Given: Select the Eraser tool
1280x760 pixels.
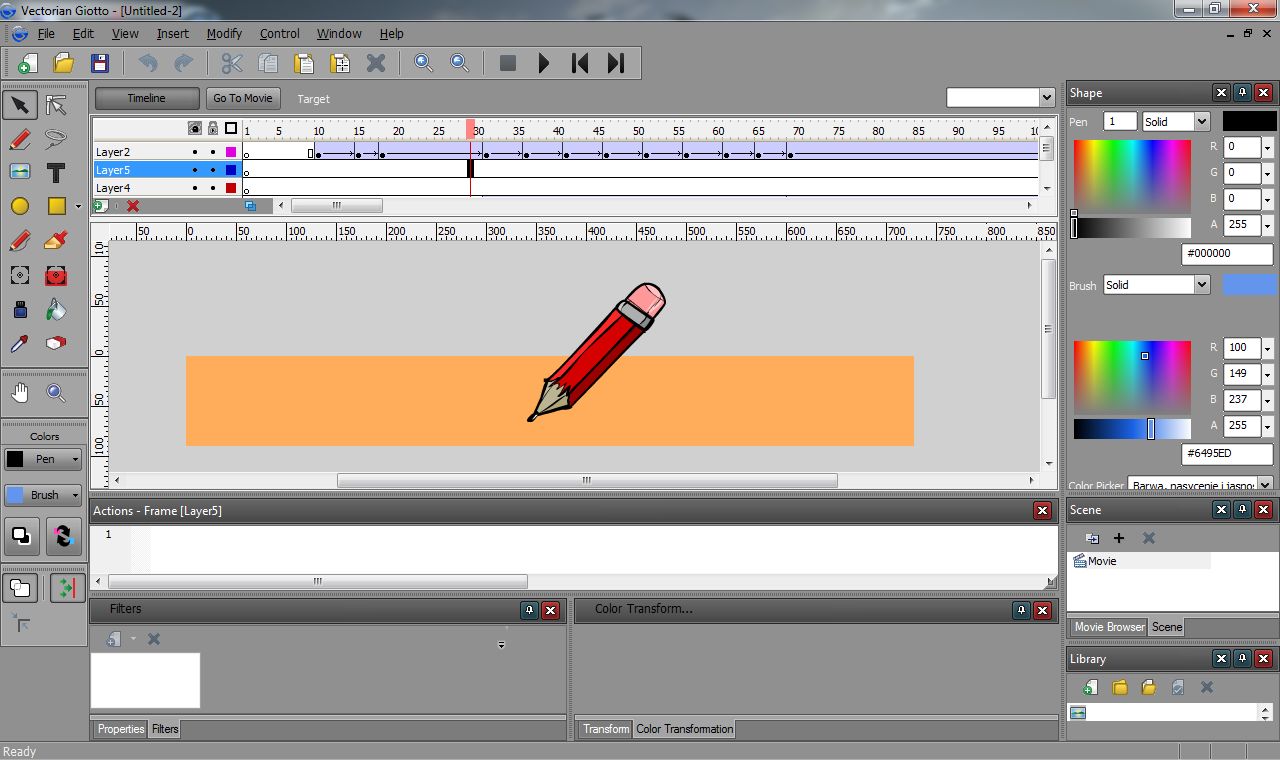Looking at the screenshot, I should pyautogui.click(x=54, y=343).
